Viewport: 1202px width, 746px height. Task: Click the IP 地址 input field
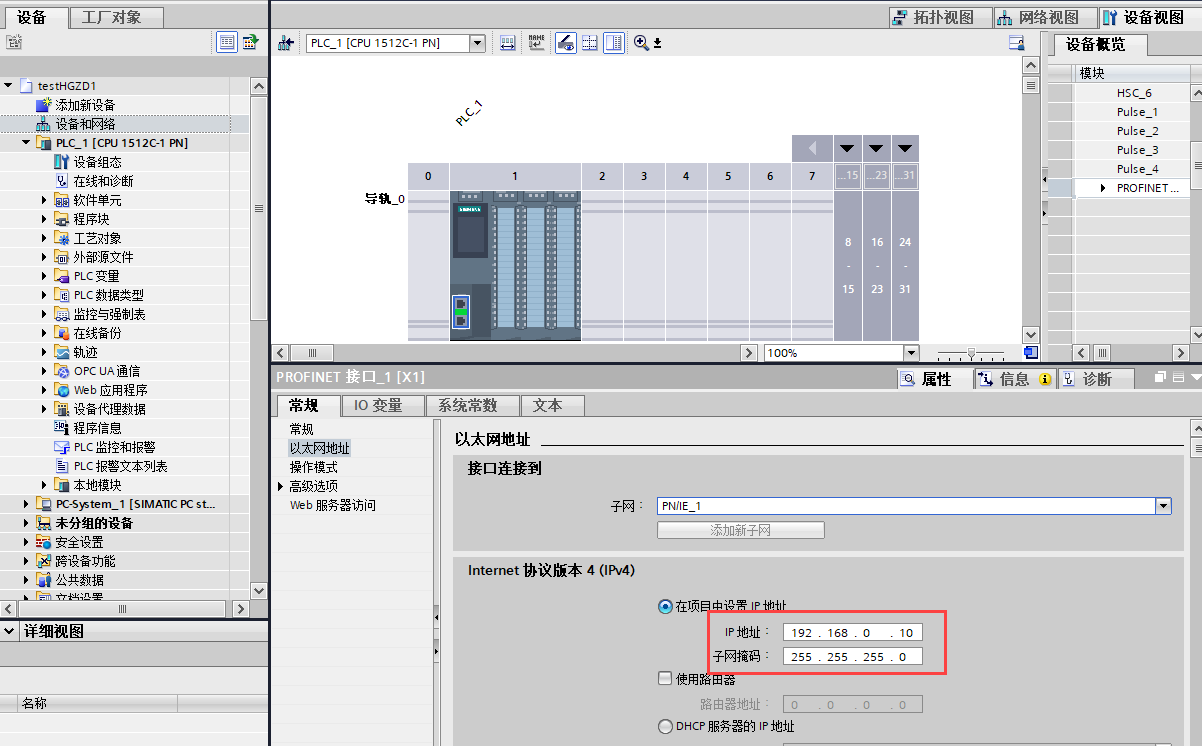(x=850, y=632)
